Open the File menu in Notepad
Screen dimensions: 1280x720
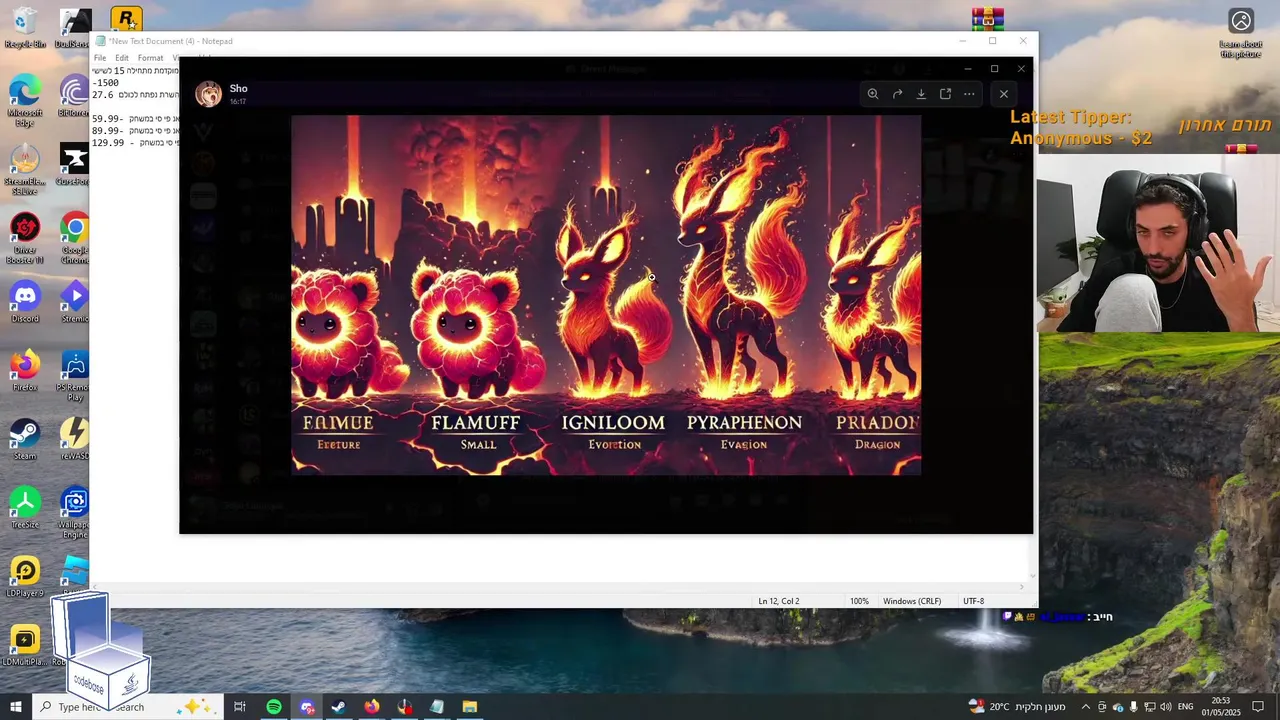100,58
